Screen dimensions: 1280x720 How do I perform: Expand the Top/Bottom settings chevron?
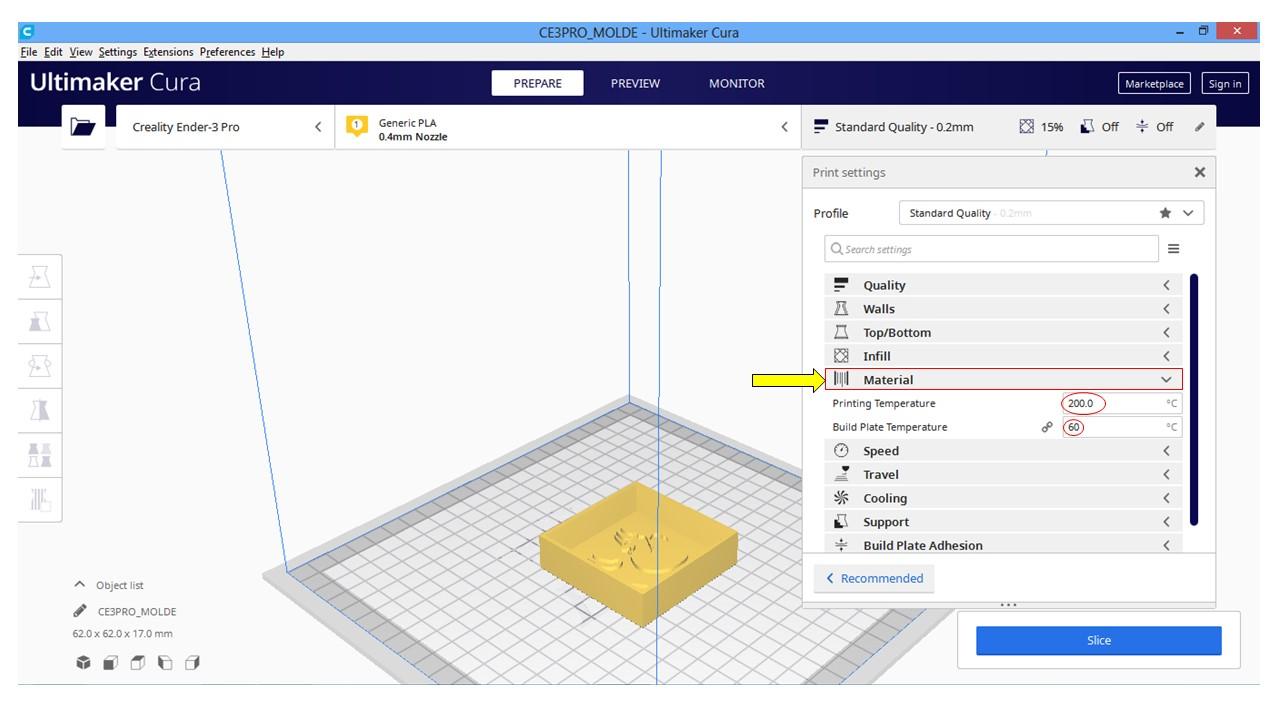(x=1166, y=332)
